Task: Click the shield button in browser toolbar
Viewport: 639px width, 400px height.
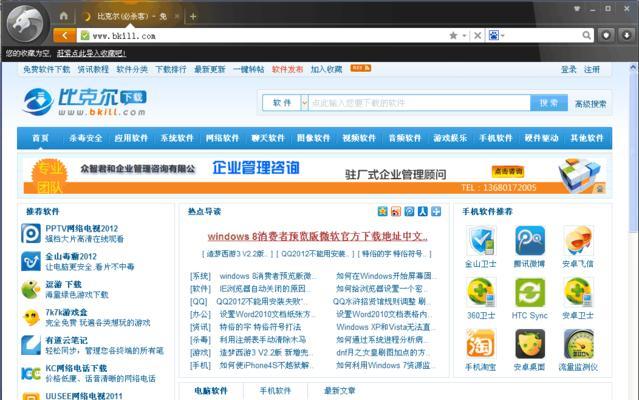Action: 606,35
